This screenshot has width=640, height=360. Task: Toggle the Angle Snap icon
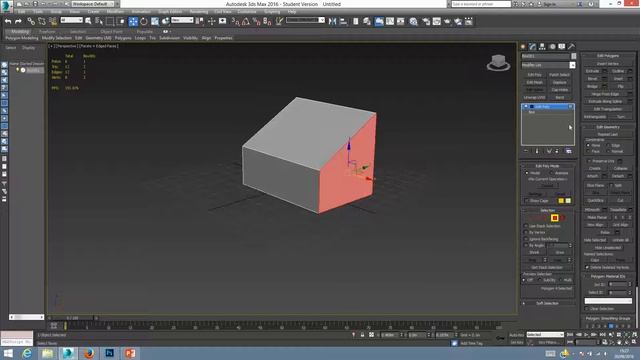(246, 21)
